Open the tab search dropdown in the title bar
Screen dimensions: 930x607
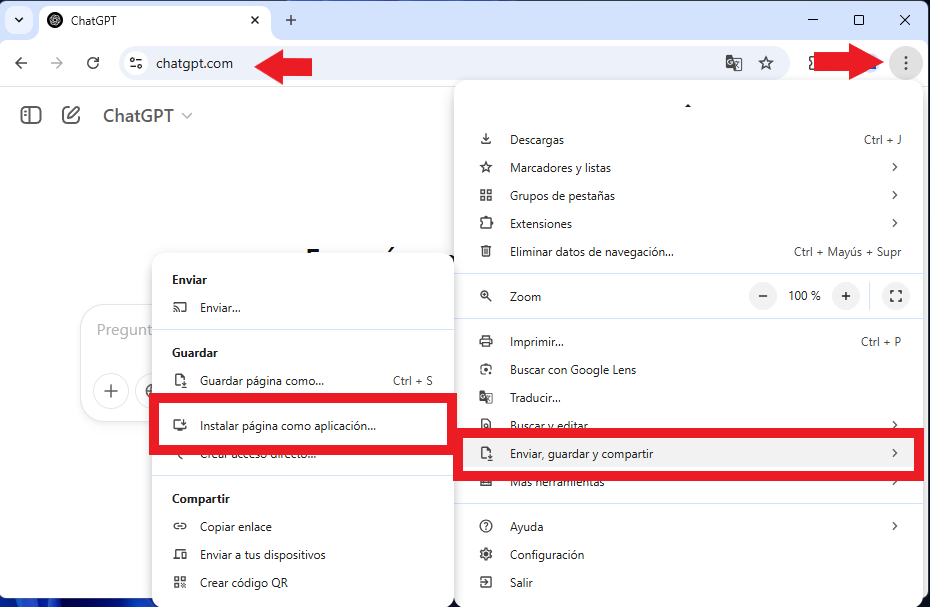19,20
